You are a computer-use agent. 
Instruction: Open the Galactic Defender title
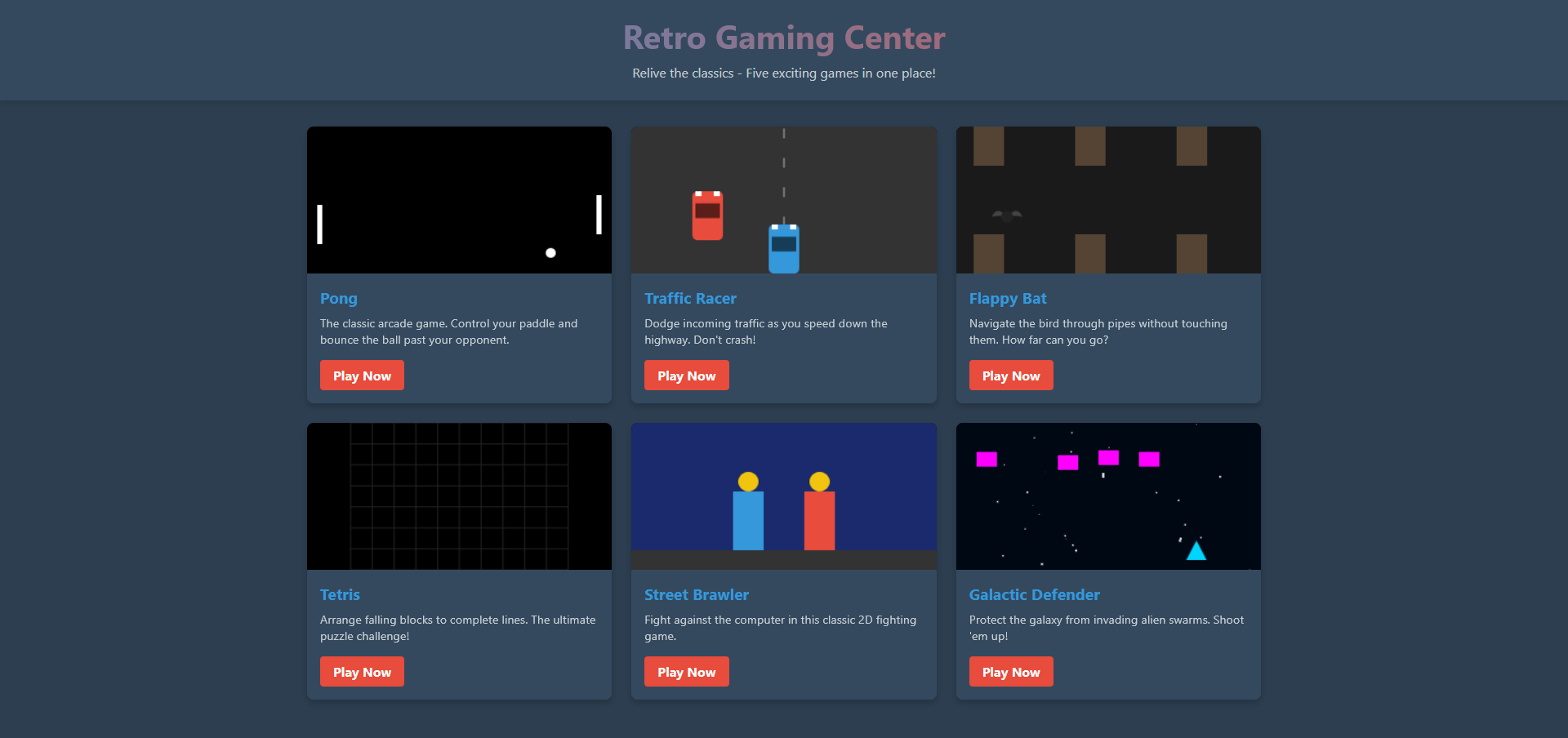(x=1034, y=595)
